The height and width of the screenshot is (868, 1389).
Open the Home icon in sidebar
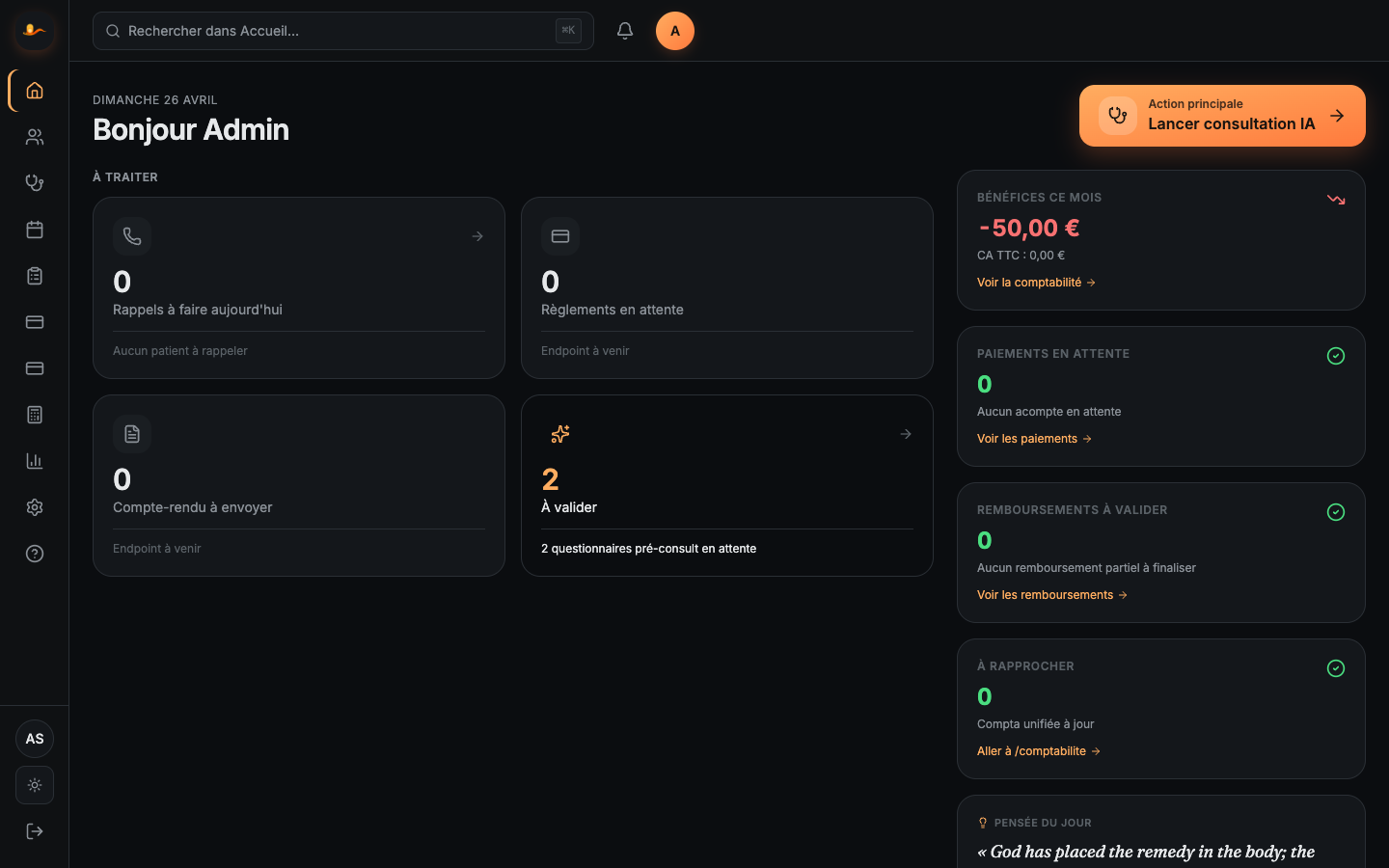(x=35, y=91)
